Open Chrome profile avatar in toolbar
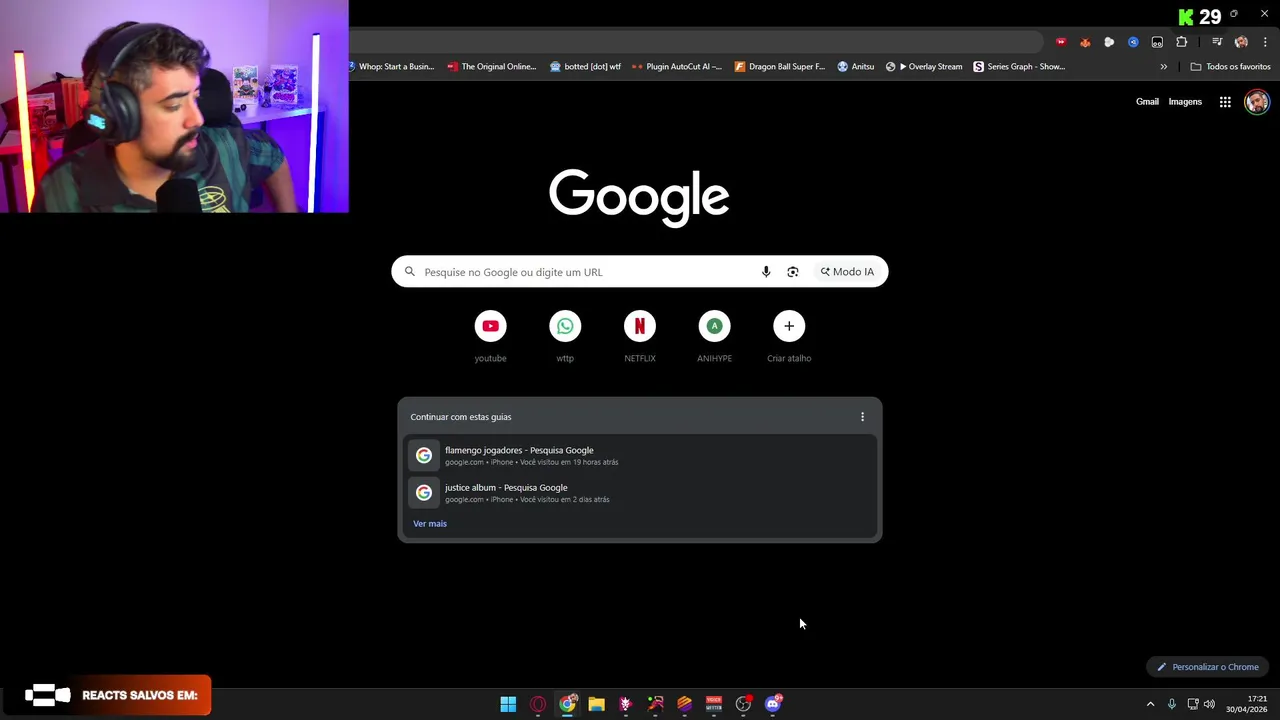1280x720 pixels. pyautogui.click(x=1241, y=42)
